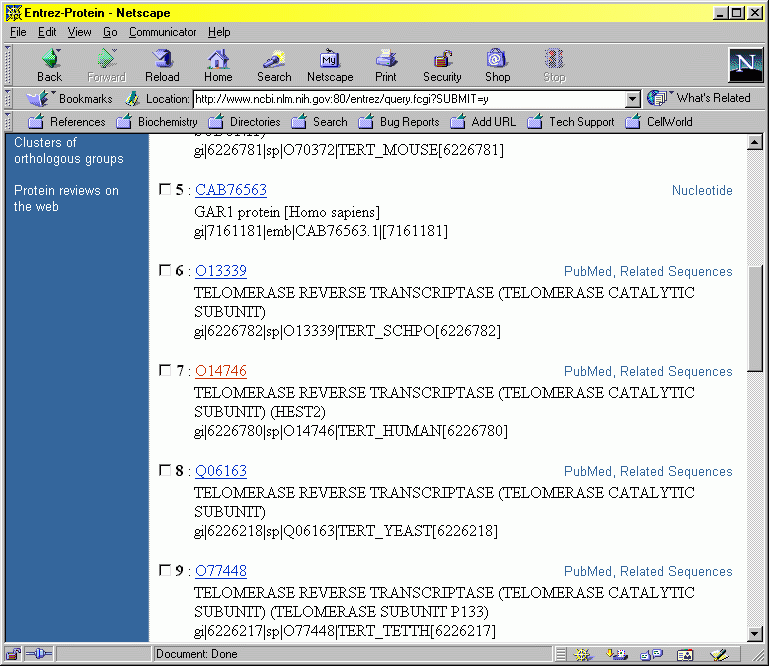The width and height of the screenshot is (769, 666).
Task: Check the box for result 8 Q06163
Action: pos(165,470)
